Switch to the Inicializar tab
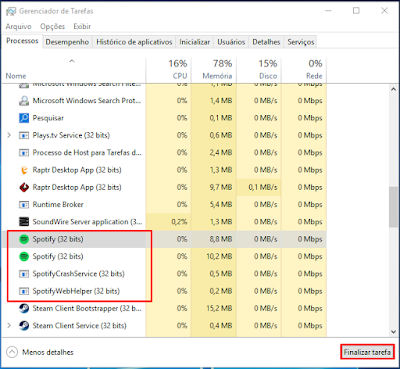 click(195, 42)
